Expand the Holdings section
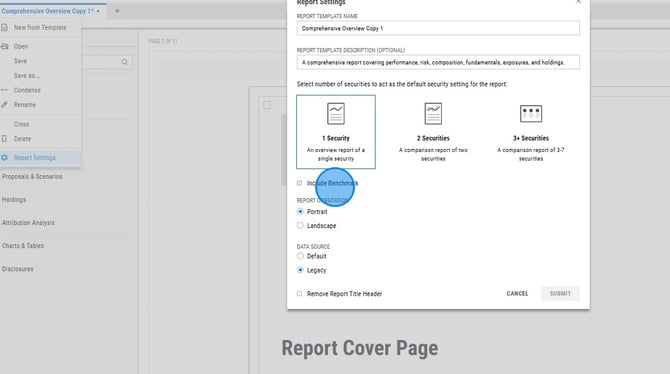The height and width of the screenshot is (374, 670). point(14,200)
